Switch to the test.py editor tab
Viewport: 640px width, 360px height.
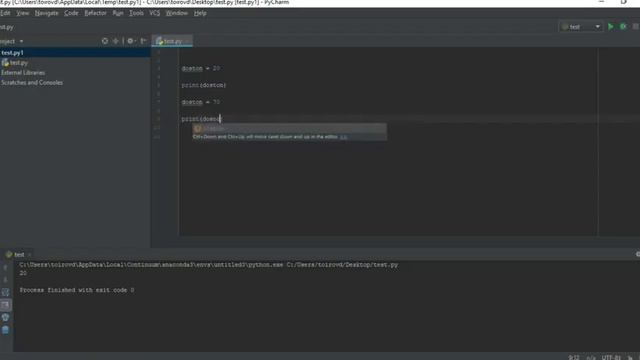(x=172, y=41)
